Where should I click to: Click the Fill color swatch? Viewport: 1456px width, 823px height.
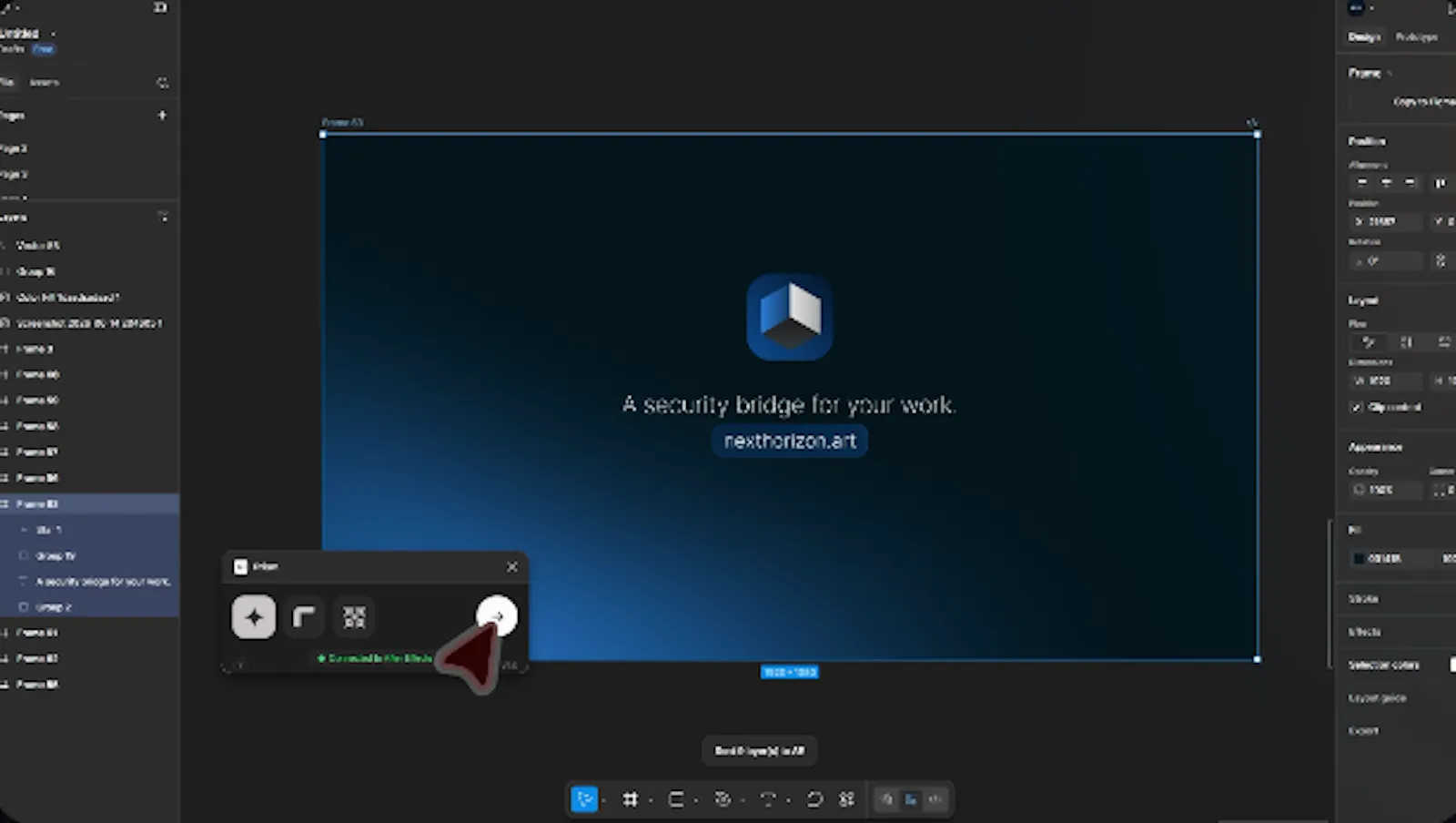(x=1359, y=559)
